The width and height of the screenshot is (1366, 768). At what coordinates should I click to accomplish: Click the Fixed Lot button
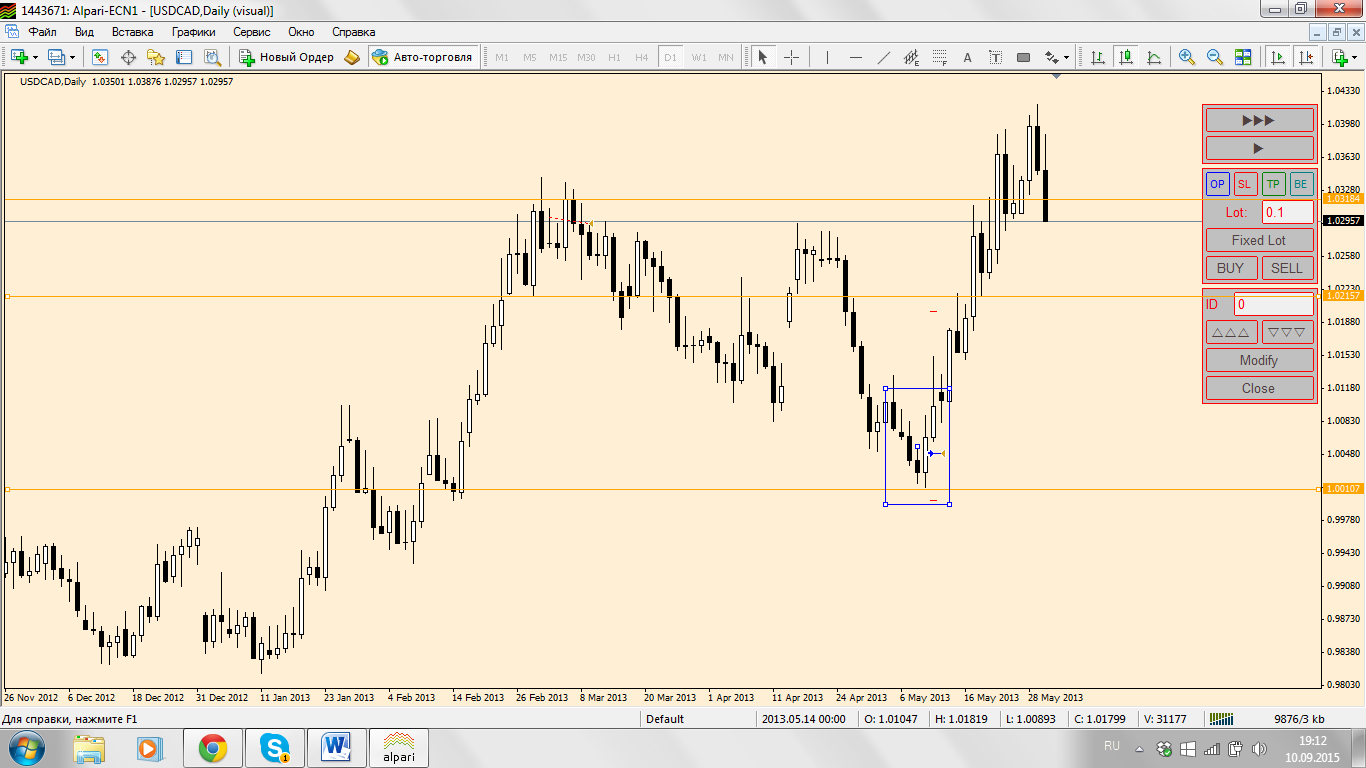[x=1259, y=240]
